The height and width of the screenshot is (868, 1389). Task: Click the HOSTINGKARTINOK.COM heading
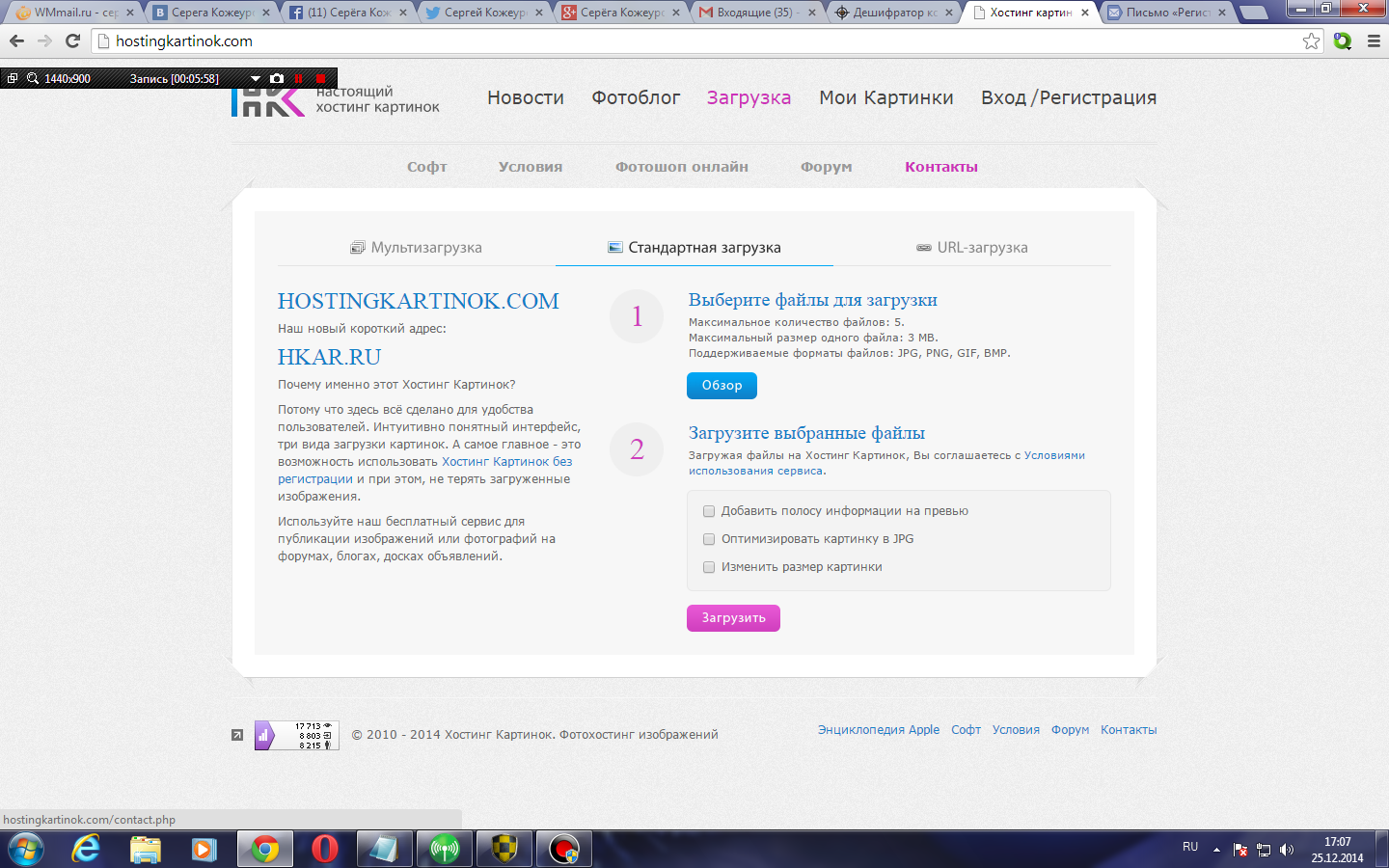419,301
